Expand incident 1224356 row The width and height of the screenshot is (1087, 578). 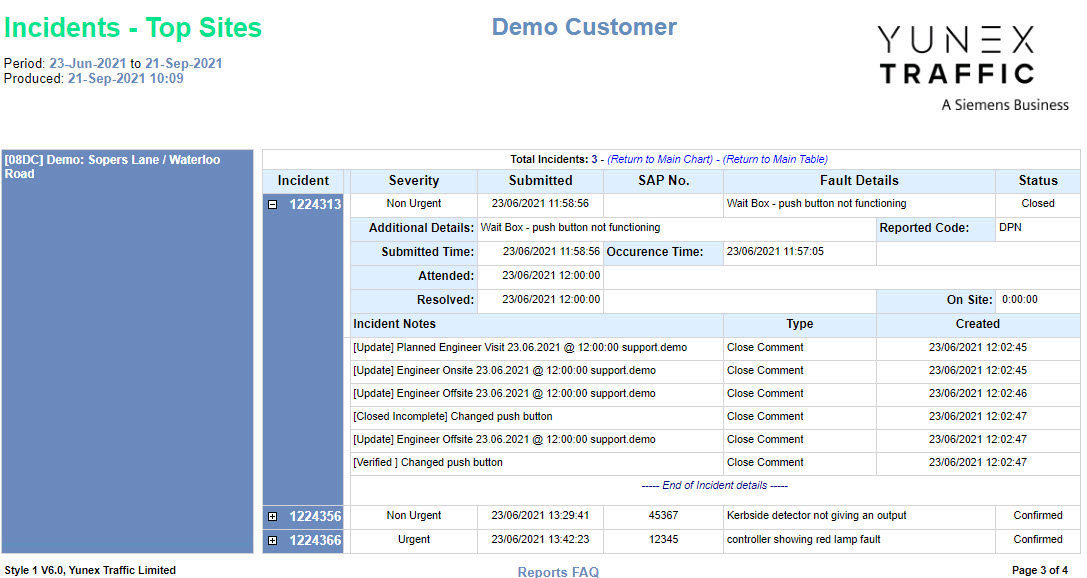point(272,516)
